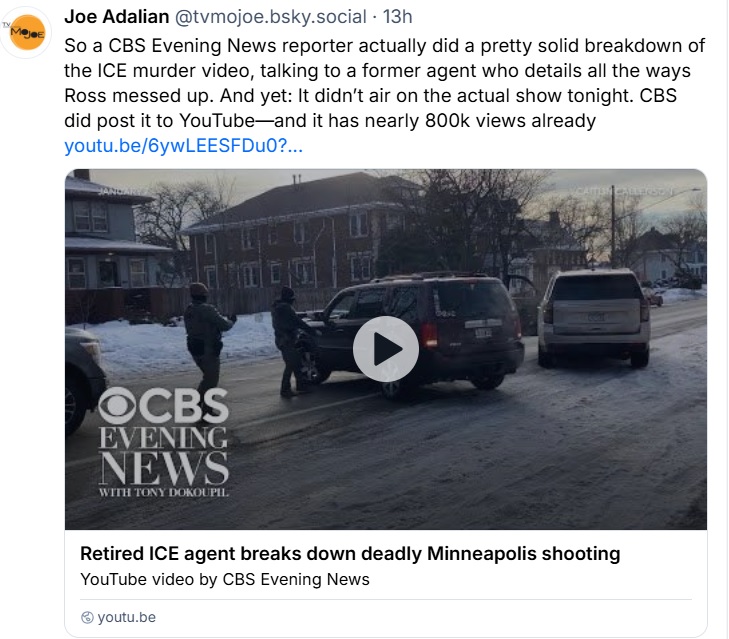
Task: Play the CBS Evening News video
Action: 385,349
